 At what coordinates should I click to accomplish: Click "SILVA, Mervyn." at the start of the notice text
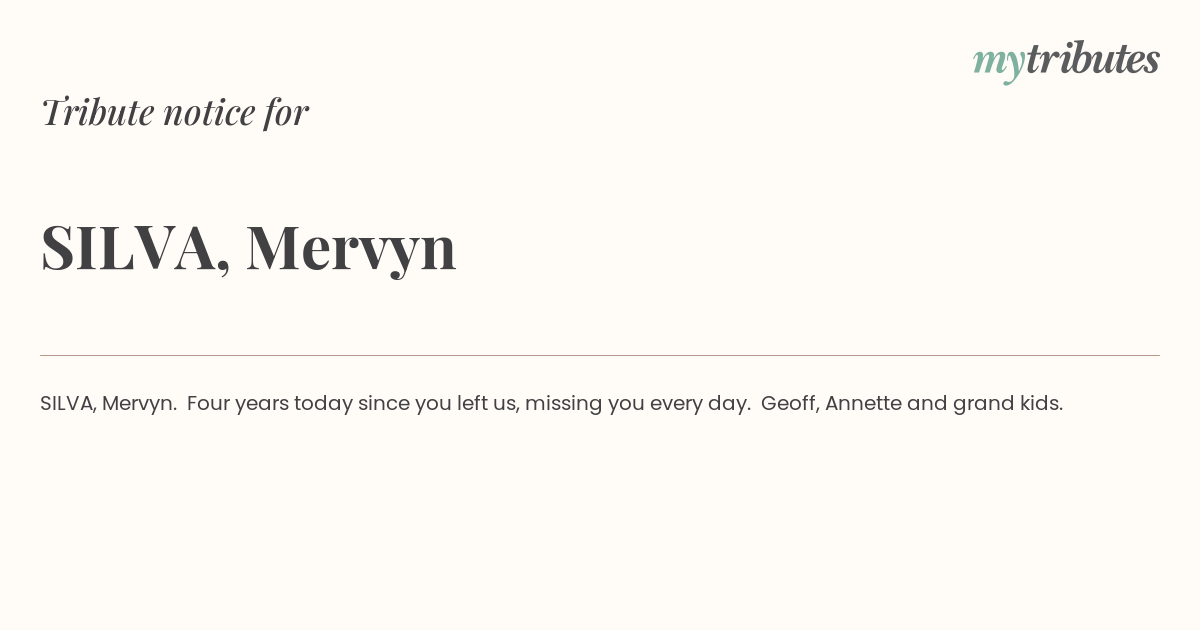(x=109, y=404)
